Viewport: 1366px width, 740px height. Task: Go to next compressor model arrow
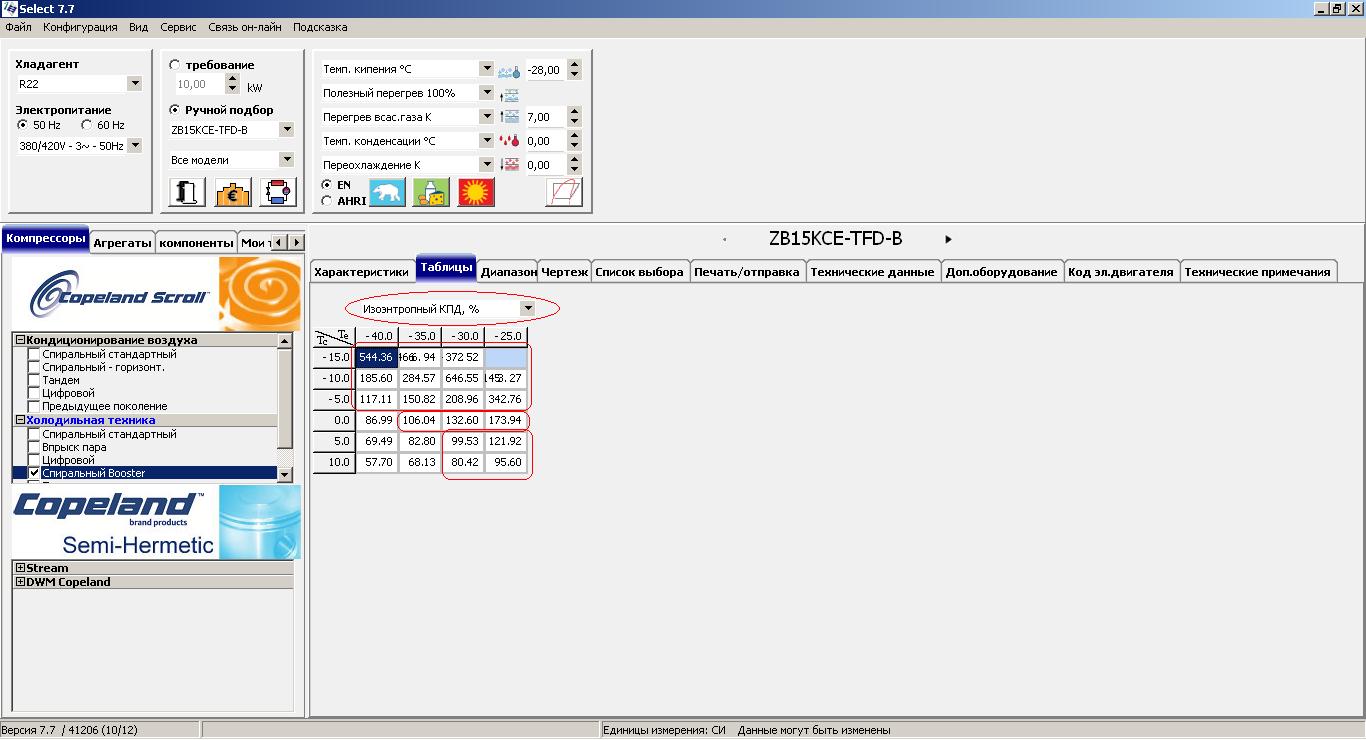point(948,239)
